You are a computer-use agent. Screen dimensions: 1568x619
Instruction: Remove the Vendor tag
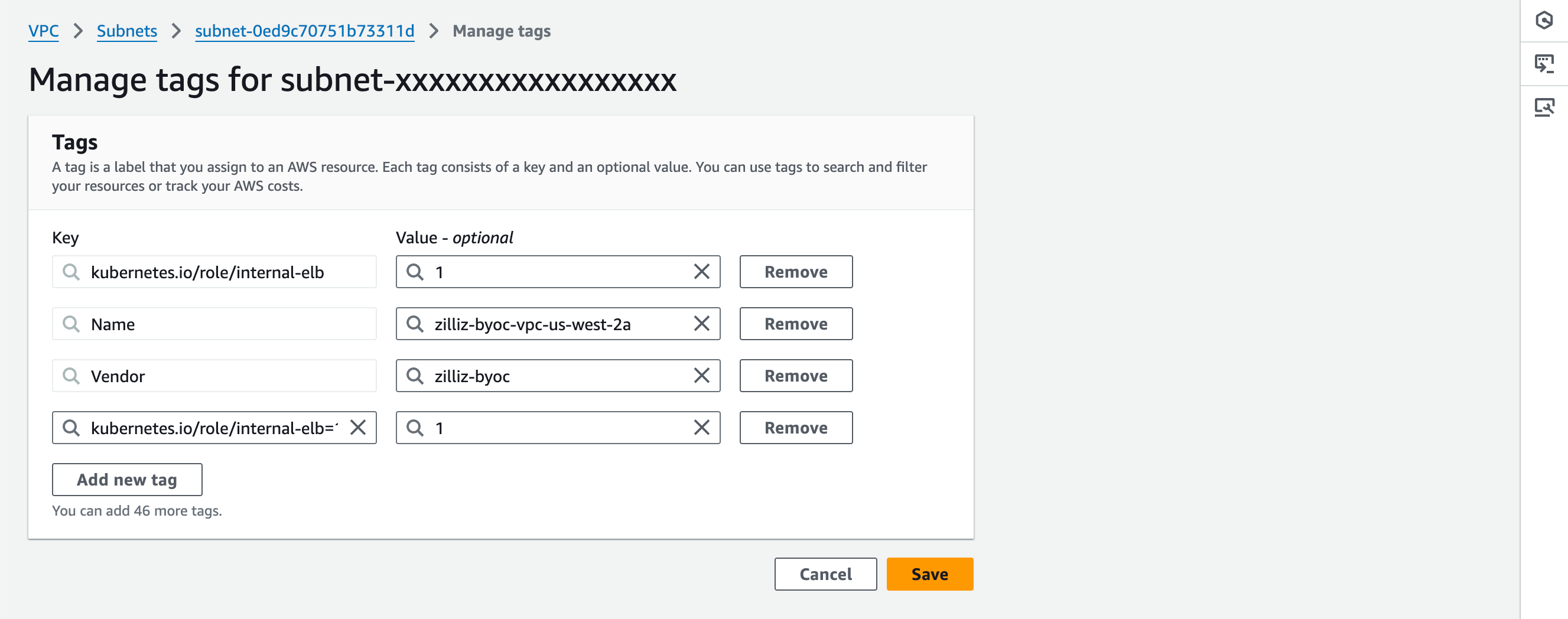(x=796, y=376)
